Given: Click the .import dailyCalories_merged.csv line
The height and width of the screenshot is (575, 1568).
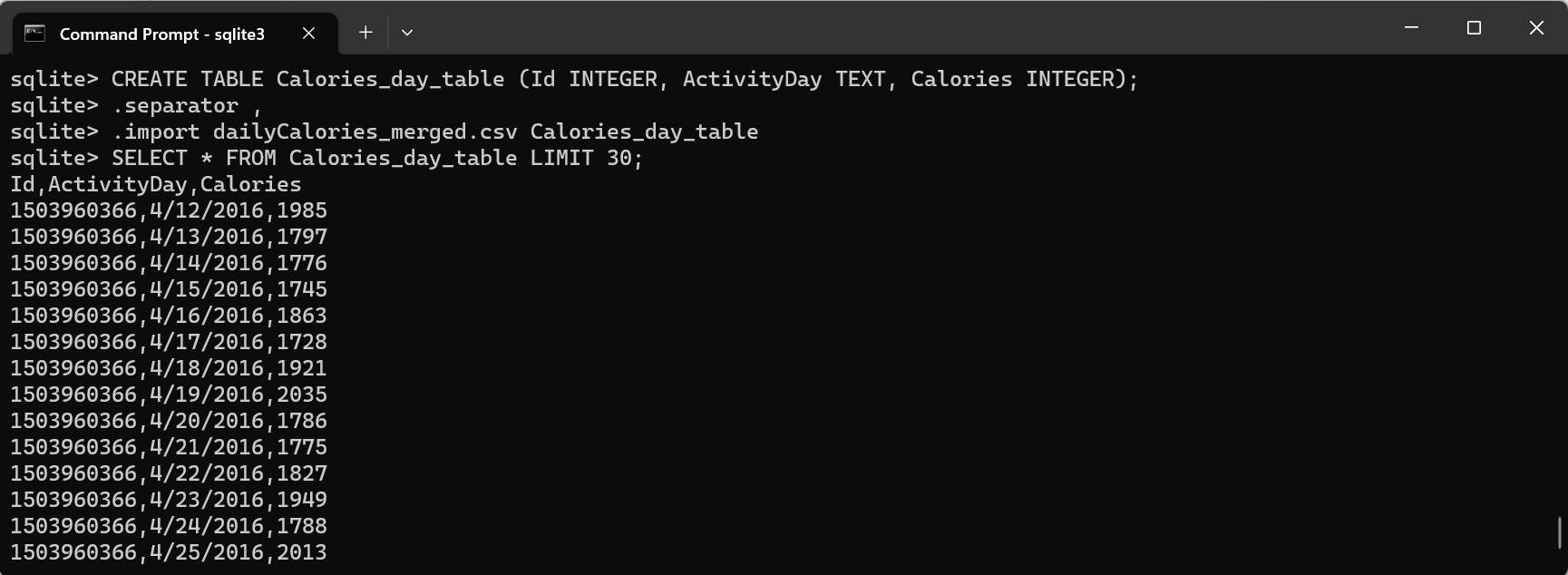Looking at the screenshot, I should tap(385, 132).
